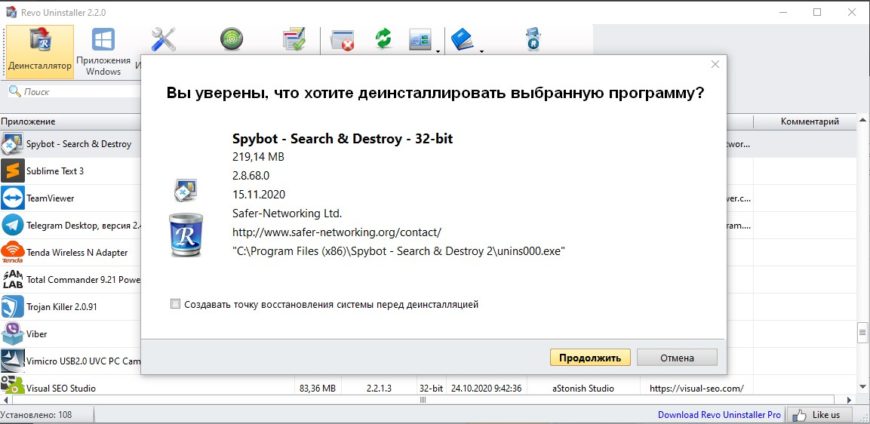Click the green refresh arrows icon
The width and height of the screenshot is (870, 424).
click(x=383, y=39)
